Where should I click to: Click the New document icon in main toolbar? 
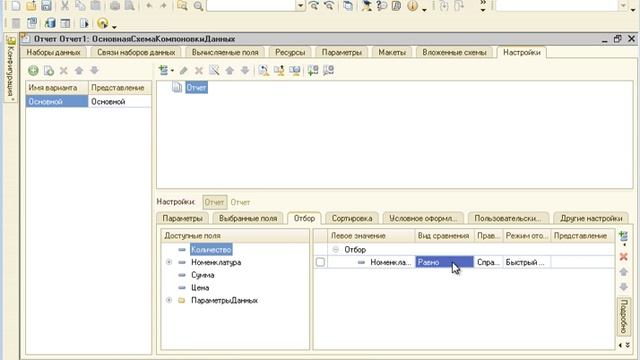click(16, 5)
